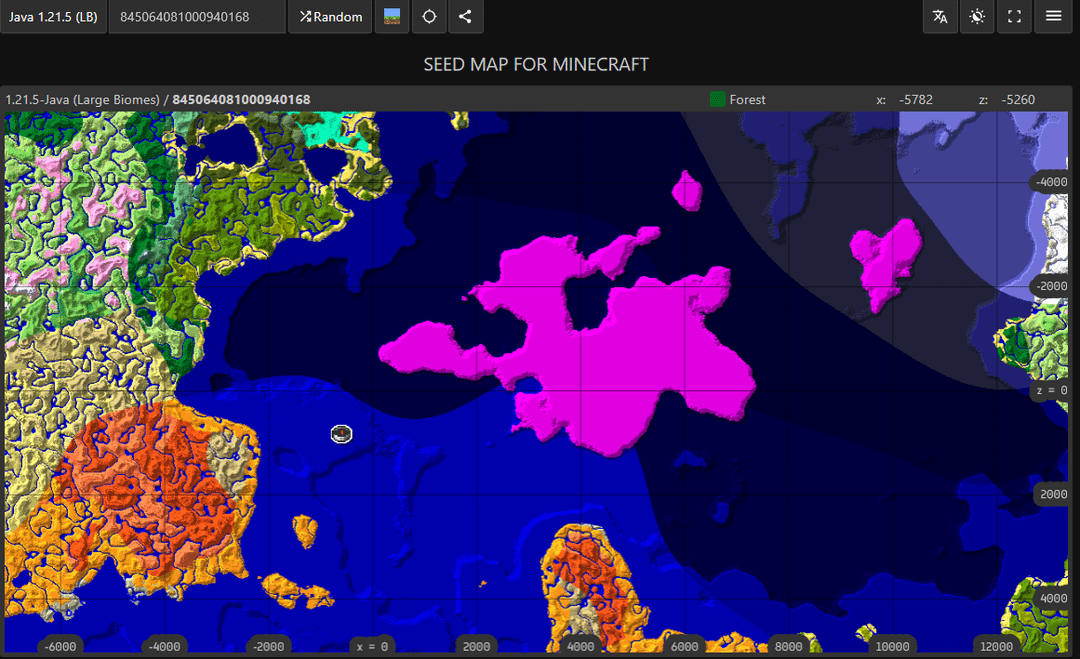Generate a Random seed
1080x659 pixels.
(331, 17)
